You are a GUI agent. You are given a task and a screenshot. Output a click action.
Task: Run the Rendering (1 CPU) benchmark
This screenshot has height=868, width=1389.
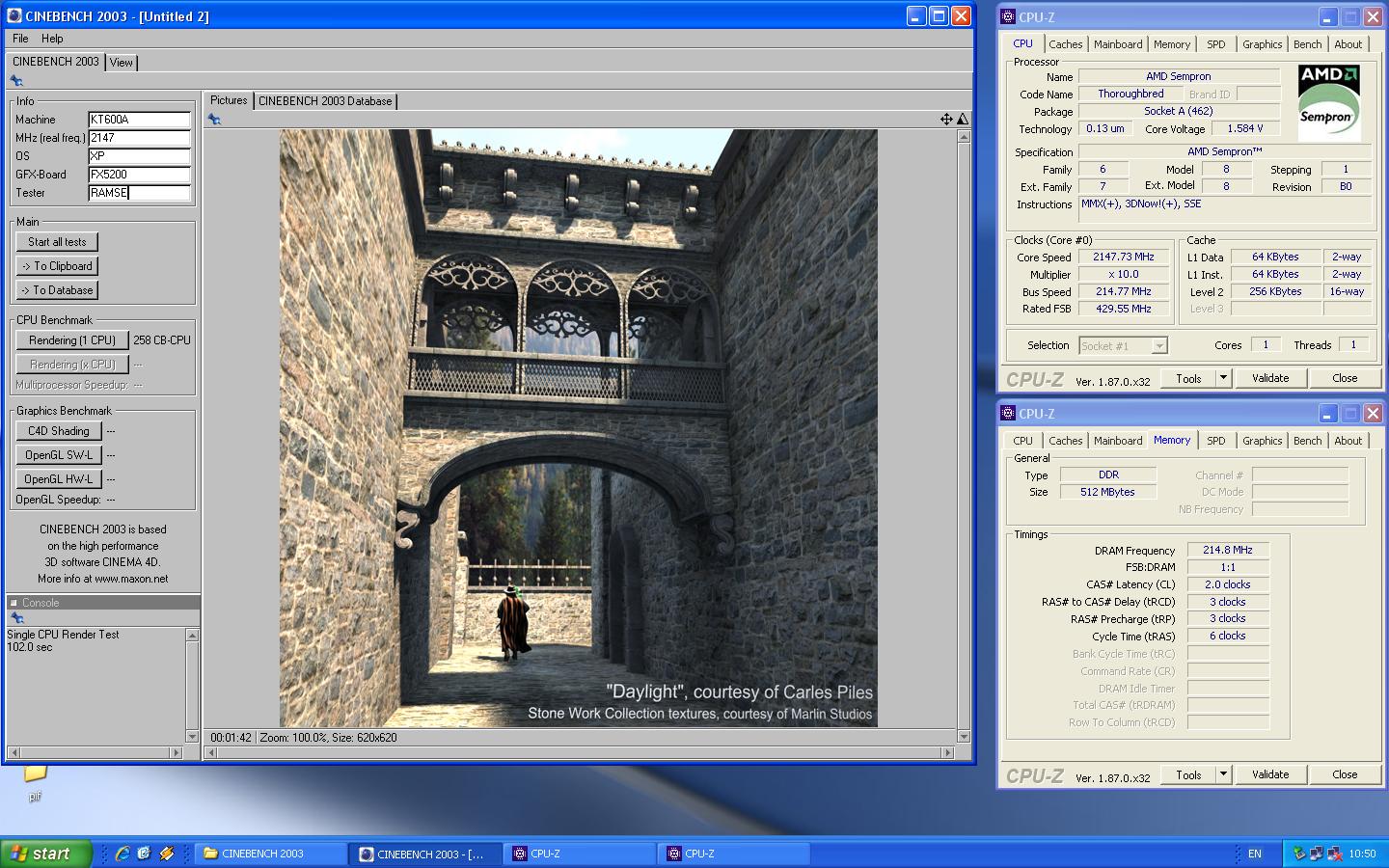click(x=72, y=340)
